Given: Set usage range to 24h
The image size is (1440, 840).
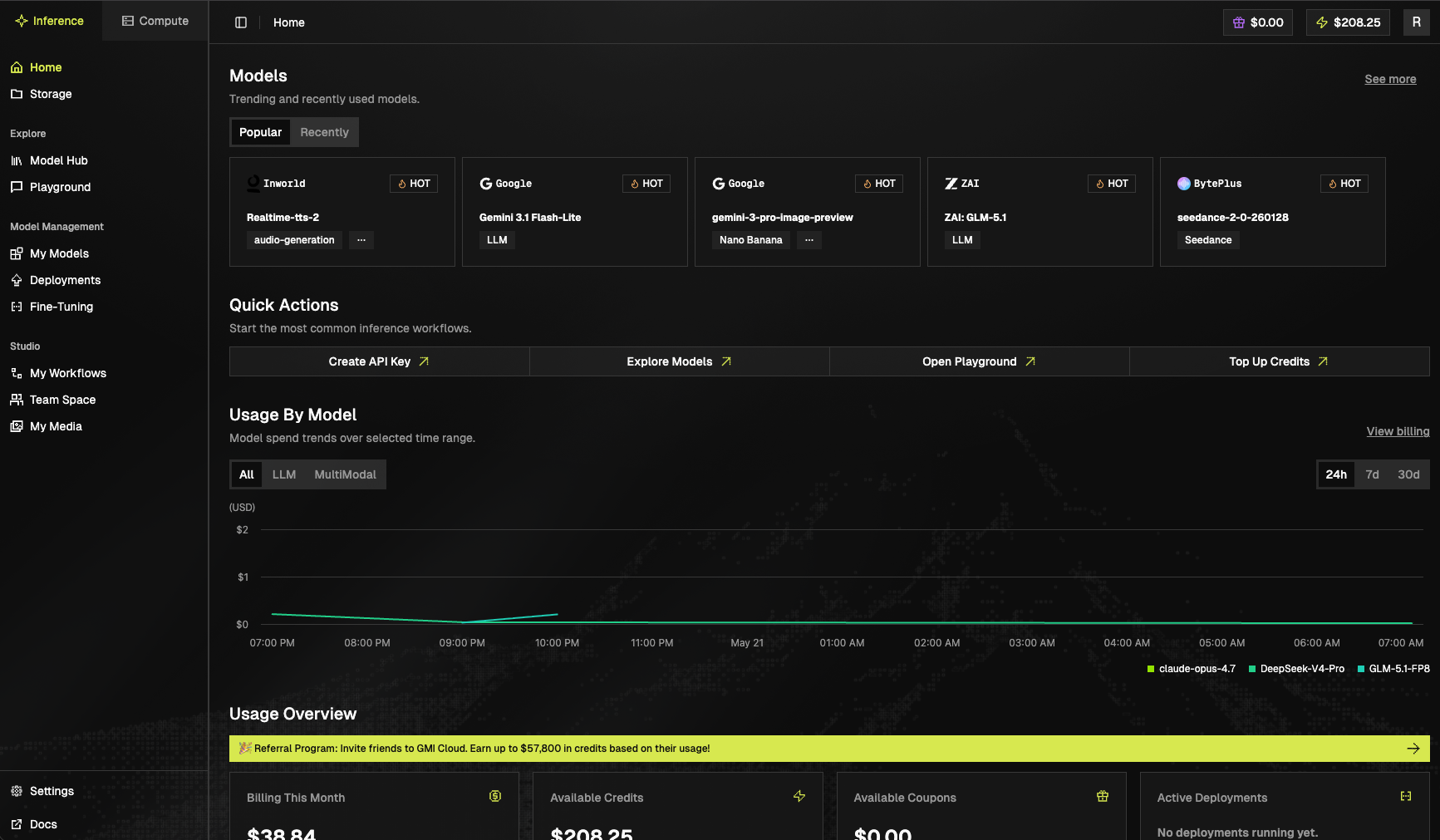Looking at the screenshot, I should point(1336,474).
